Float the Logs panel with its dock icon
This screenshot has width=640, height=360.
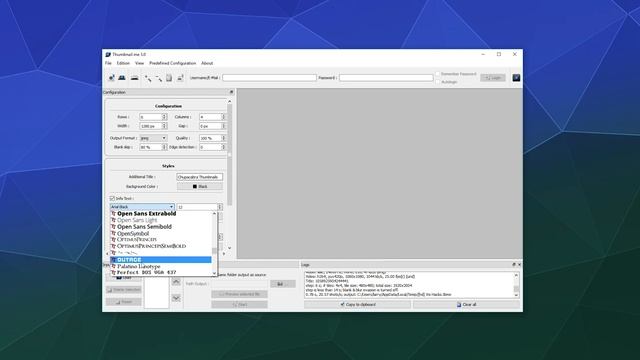pyautogui.click(x=514, y=264)
